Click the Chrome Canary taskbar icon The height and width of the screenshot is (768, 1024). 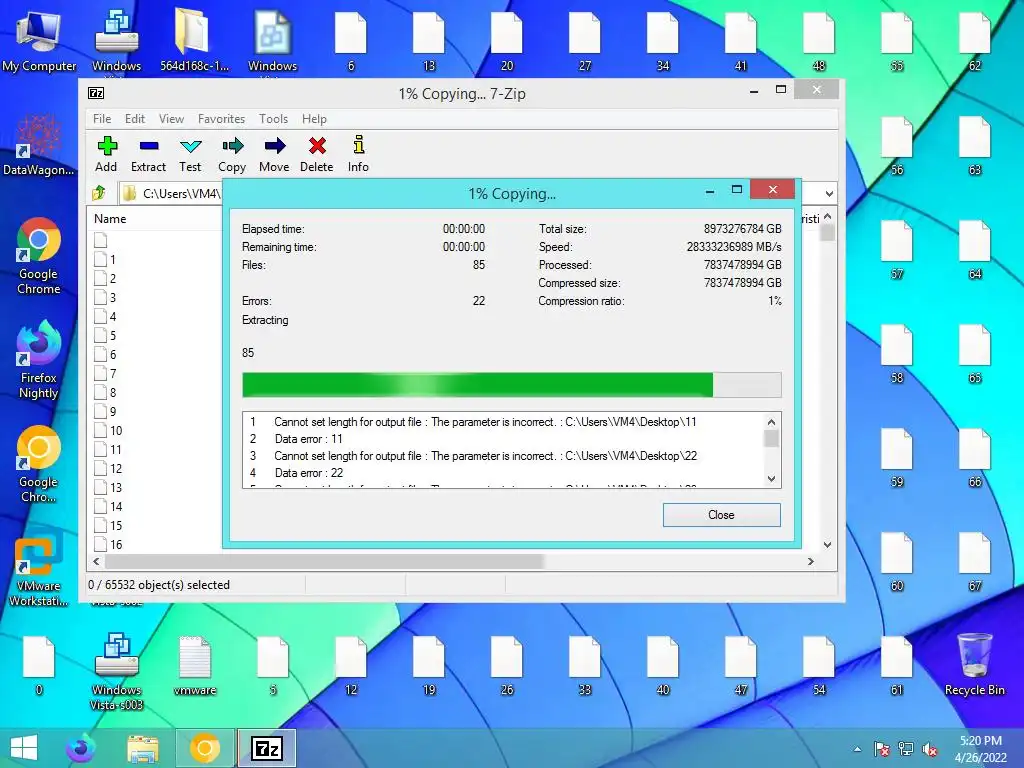click(204, 748)
